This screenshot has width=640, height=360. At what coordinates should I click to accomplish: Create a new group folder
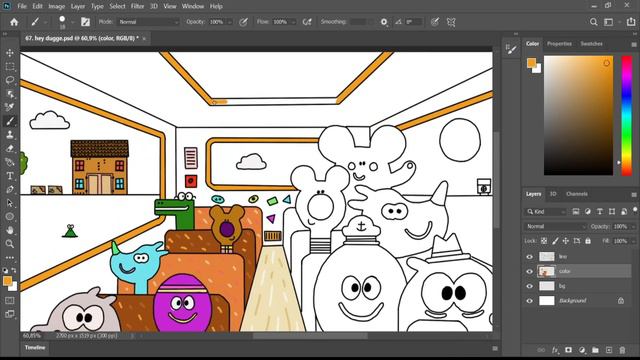click(596, 350)
